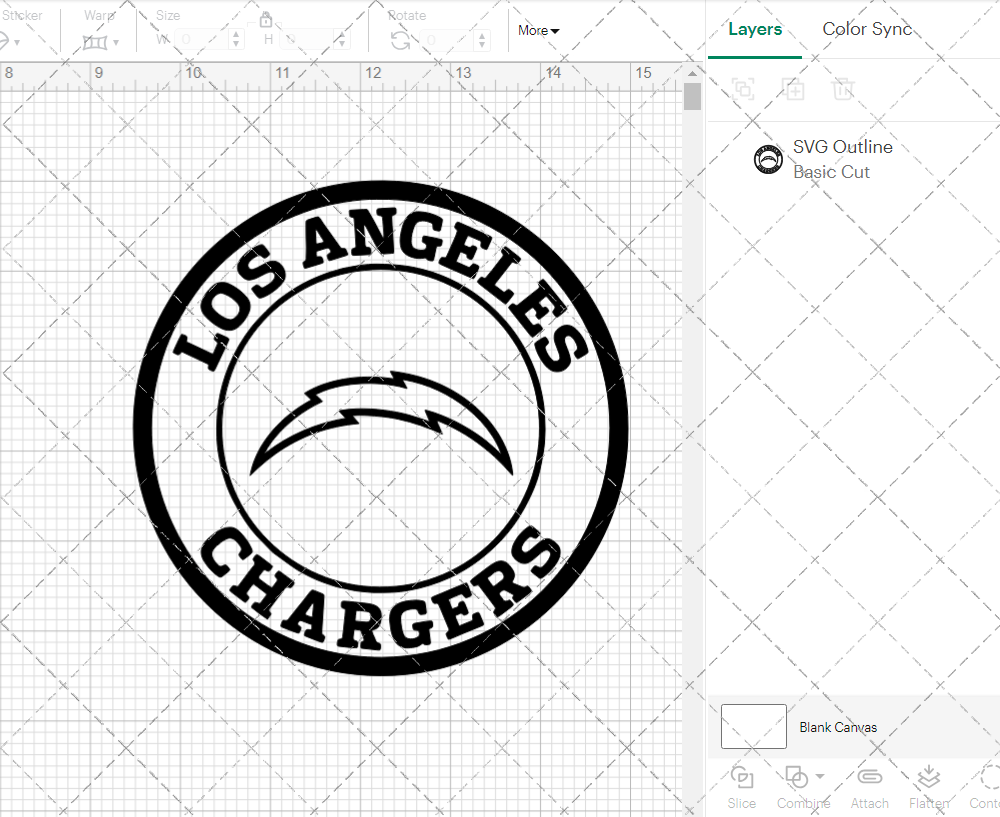This screenshot has width=1000, height=817.
Task: Click the delete layer trash icon
Action: pos(844,89)
